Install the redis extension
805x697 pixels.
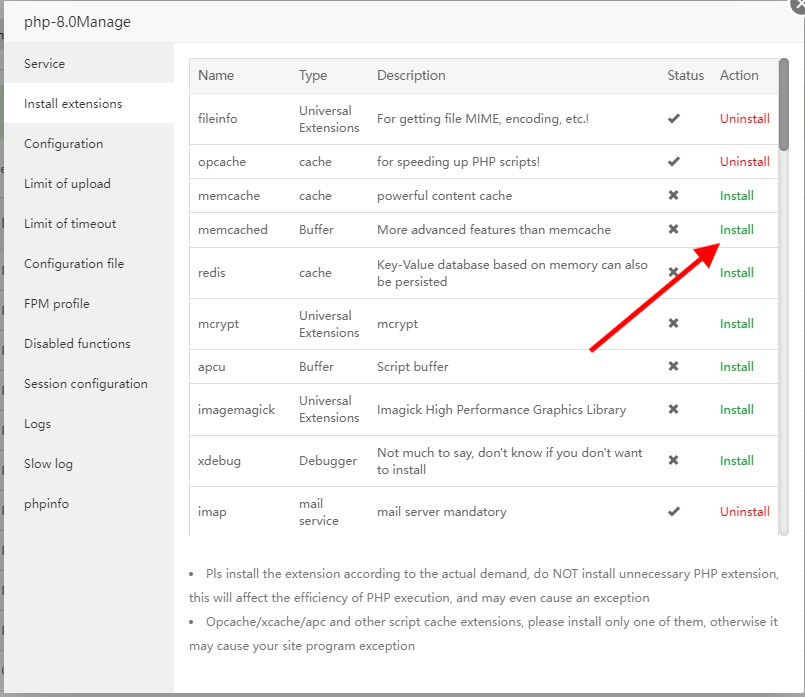pyautogui.click(x=737, y=273)
